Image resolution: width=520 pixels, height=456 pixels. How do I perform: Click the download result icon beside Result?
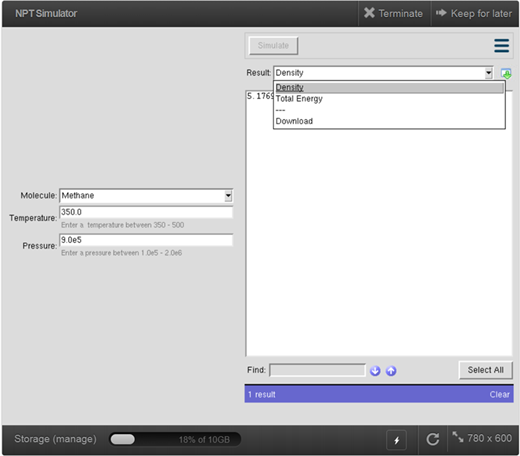coord(506,73)
